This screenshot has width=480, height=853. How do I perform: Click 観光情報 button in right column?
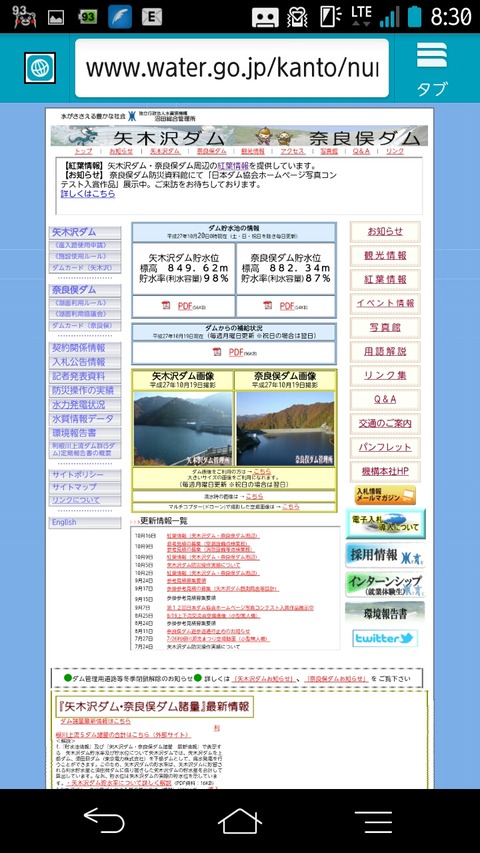[385, 256]
